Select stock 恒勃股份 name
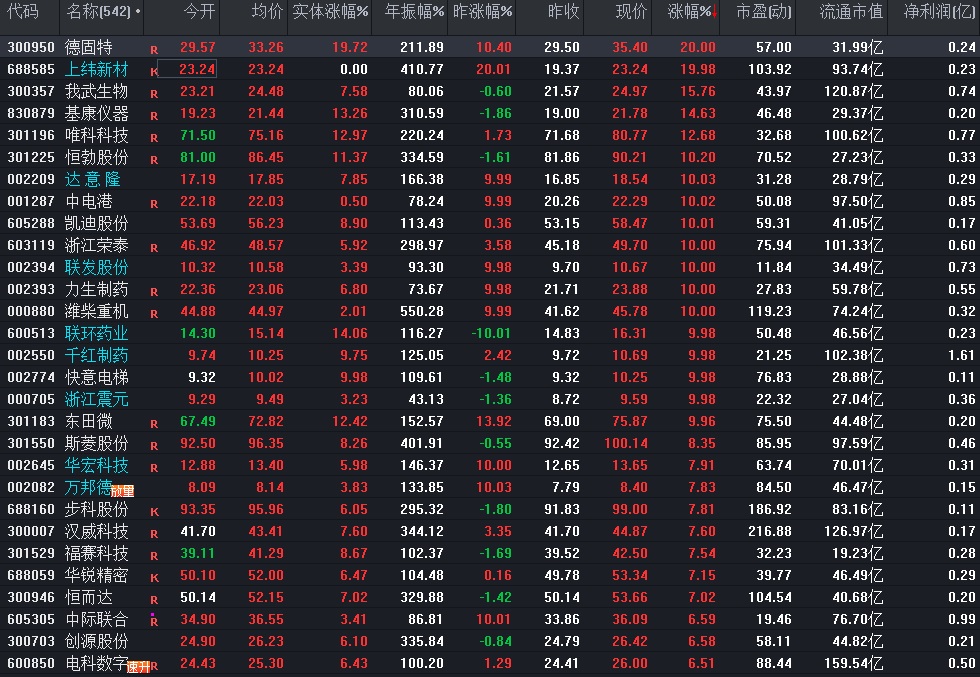The image size is (980, 677). pyautogui.click(x=96, y=157)
